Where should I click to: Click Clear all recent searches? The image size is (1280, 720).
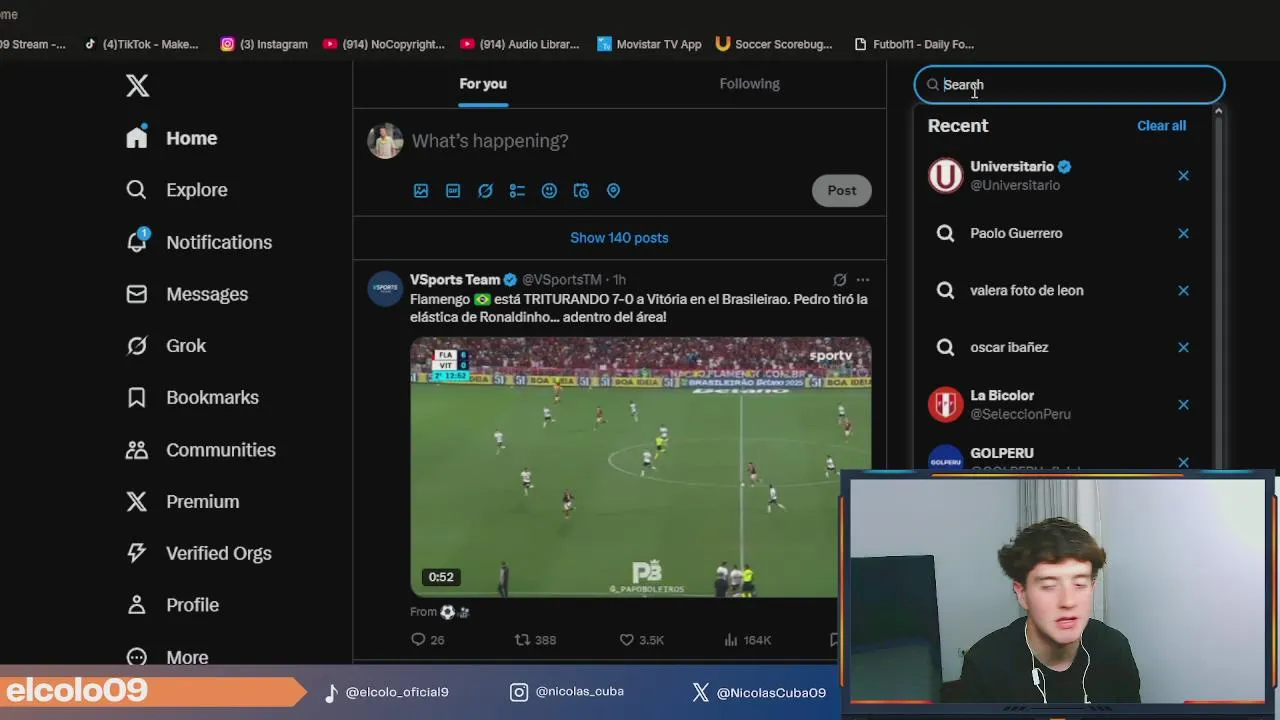tap(1161, 126)
